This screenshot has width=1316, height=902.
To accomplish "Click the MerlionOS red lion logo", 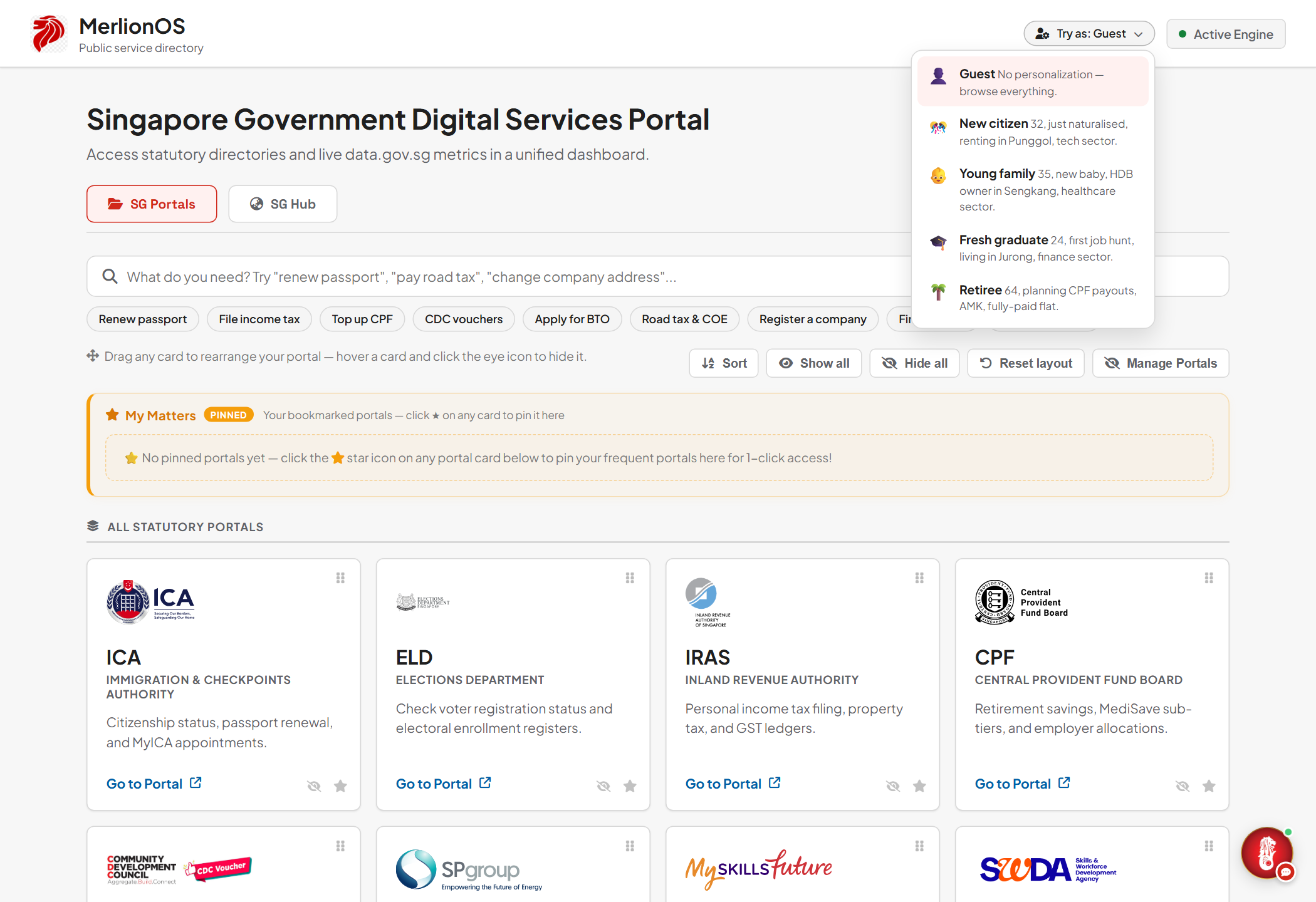I will pos(49,34).
